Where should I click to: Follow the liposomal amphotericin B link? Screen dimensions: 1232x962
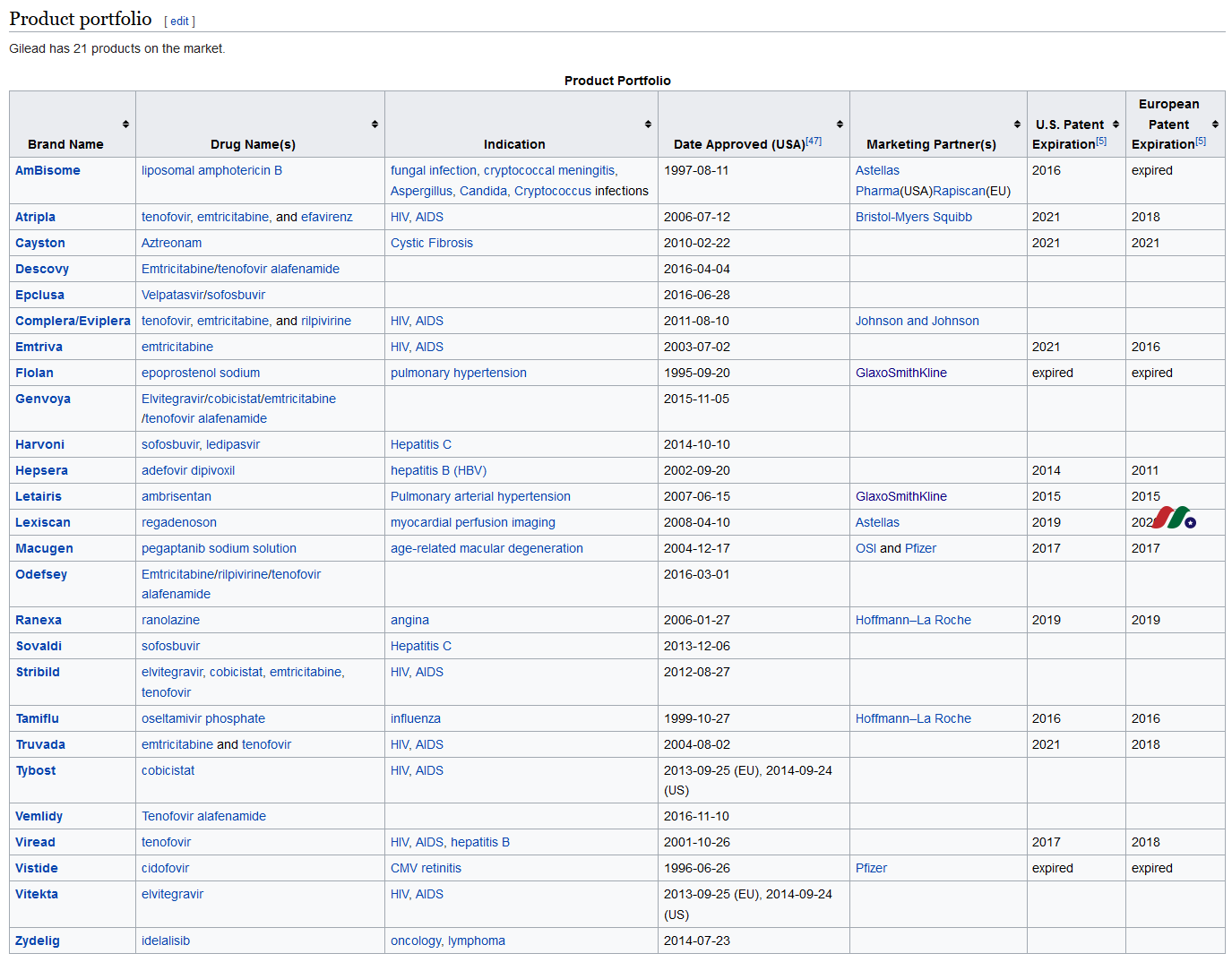211,170
